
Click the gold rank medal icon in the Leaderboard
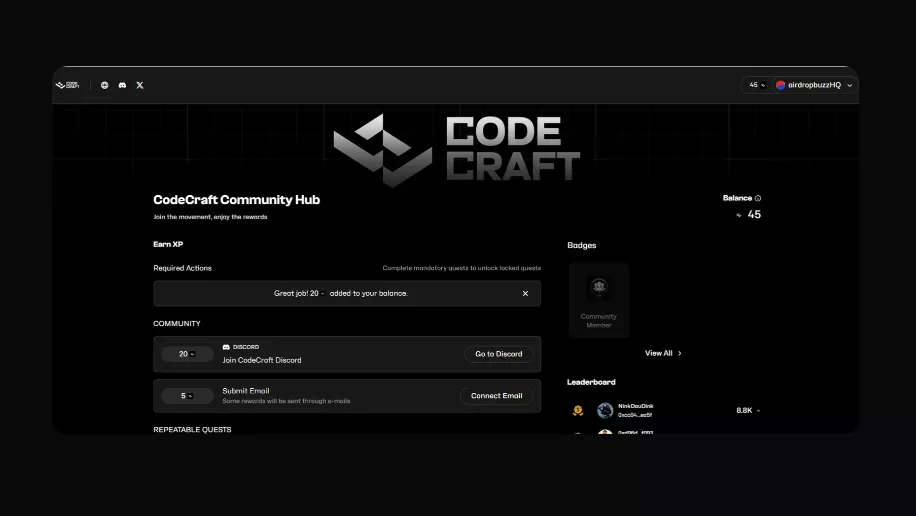click(578, 410)
